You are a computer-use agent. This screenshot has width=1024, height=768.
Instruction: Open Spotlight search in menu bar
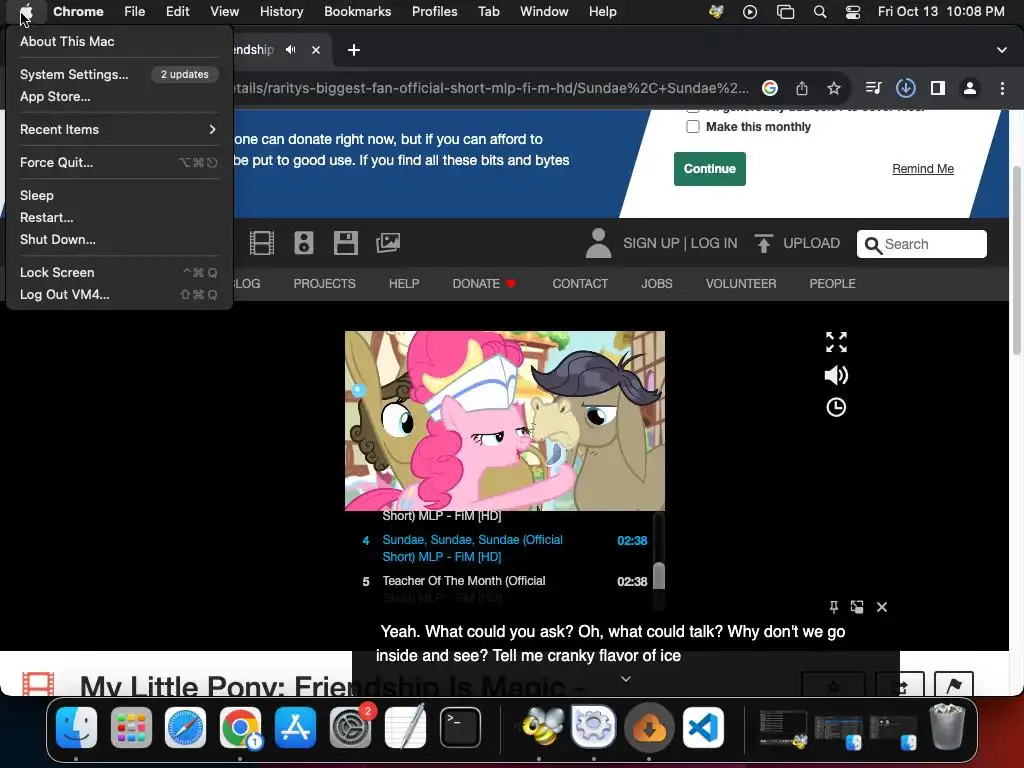(820, 11)
